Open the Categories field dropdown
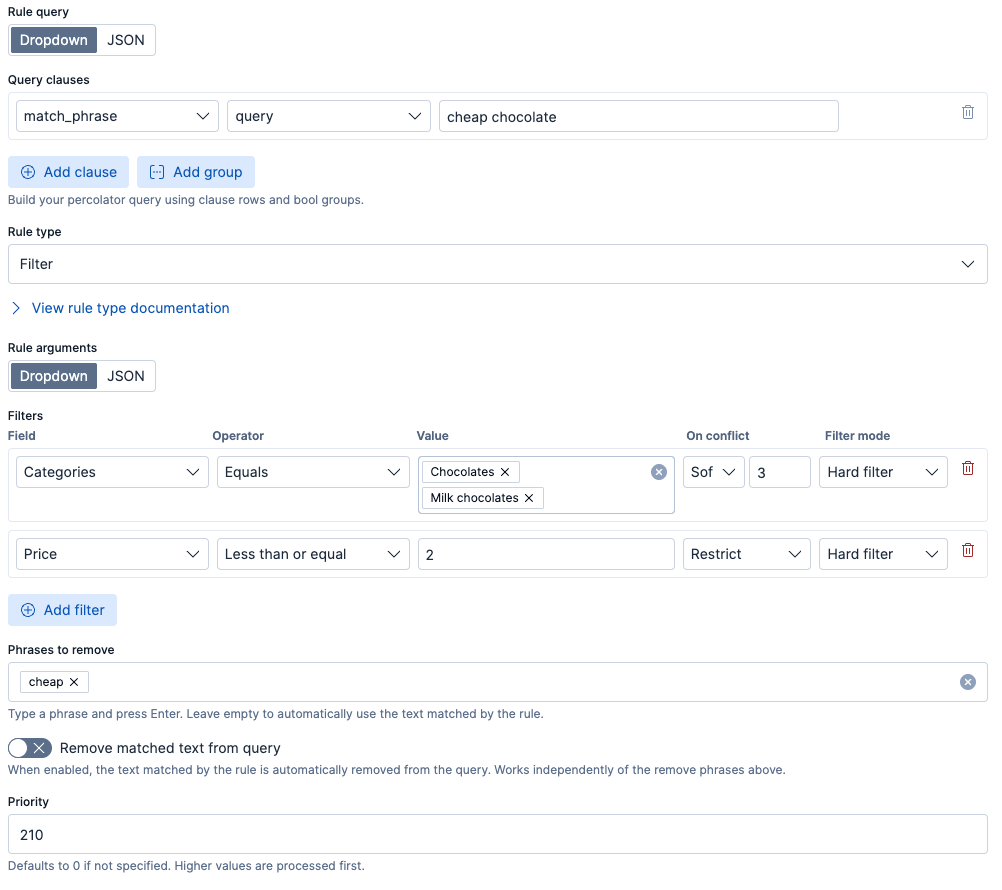Image resolution: width=1002 pixels, height=890 pixels. (x=112, y=472)
